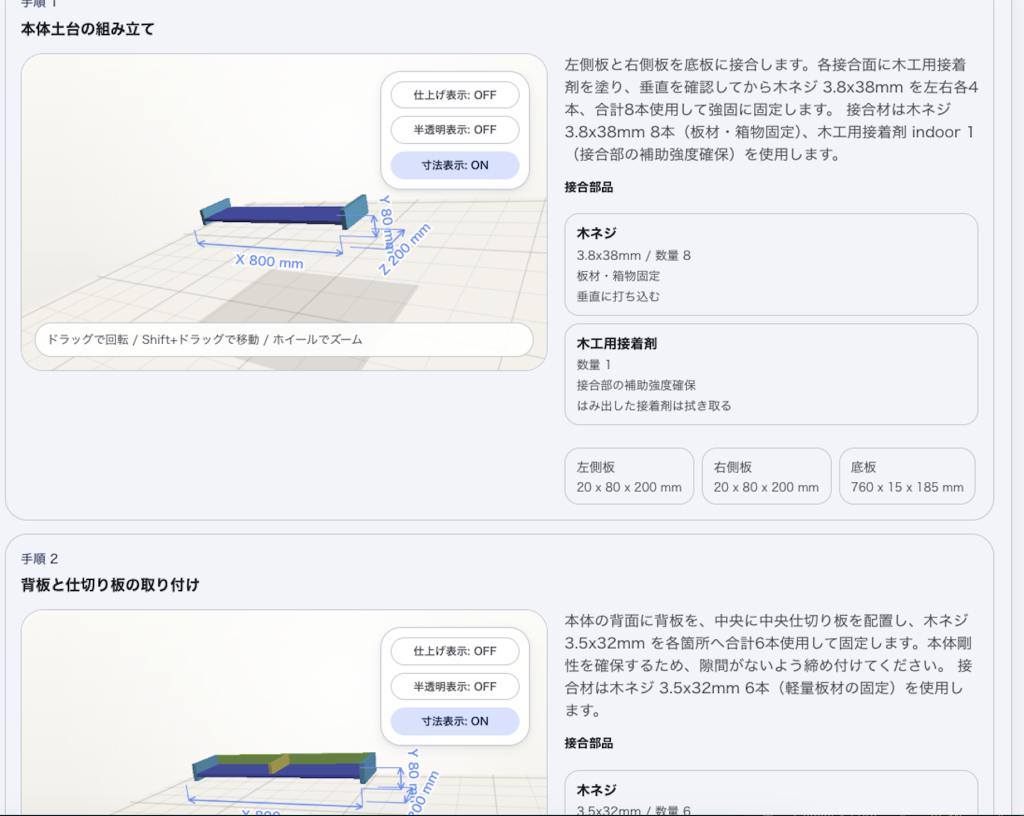Viewport: 1024px width, 816px height.
Task: Open the 木ネジ 3.5x32mm card in step 2
Action: coord(771,793)
